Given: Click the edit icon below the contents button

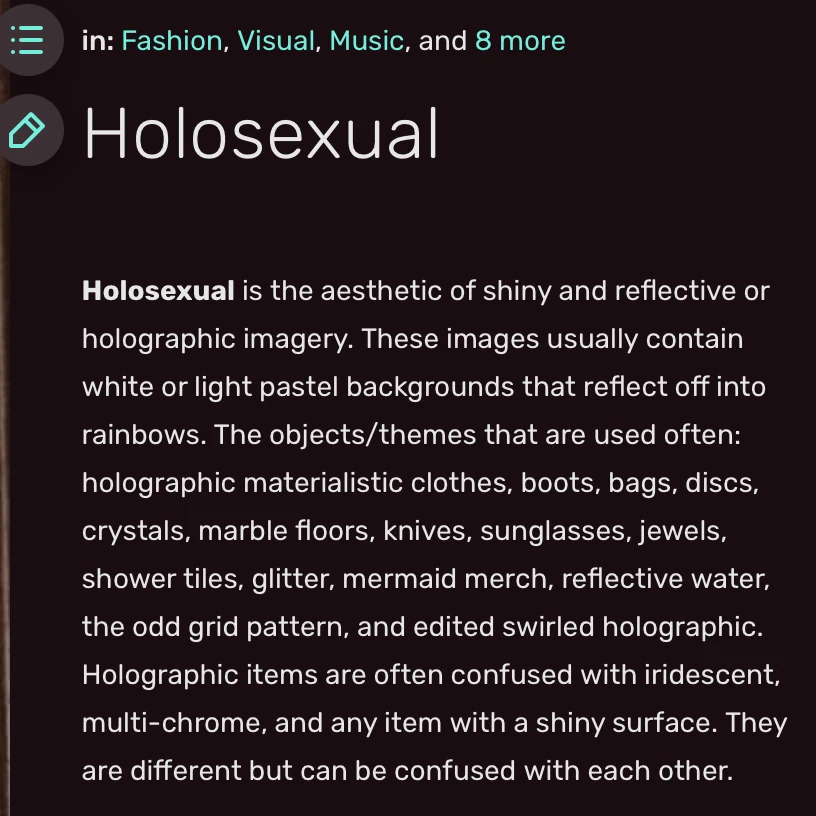Looking at the screenshot, I should [29, 130].
